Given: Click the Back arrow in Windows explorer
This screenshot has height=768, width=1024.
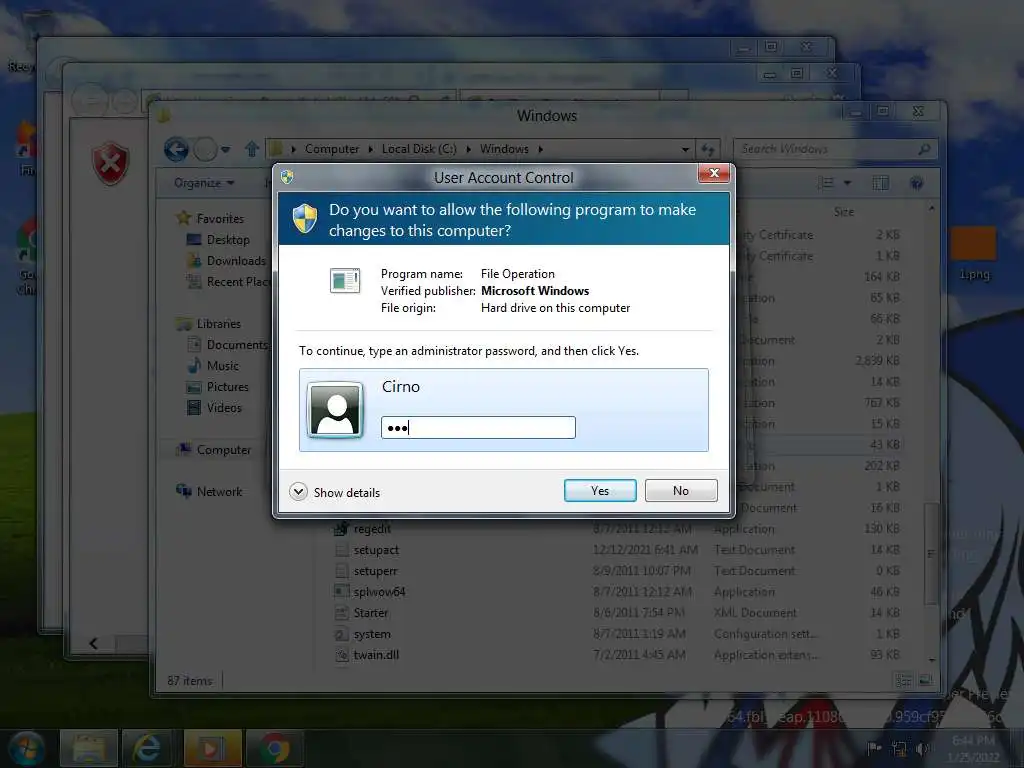Looking at the screenshot, I should click(176, 150).
